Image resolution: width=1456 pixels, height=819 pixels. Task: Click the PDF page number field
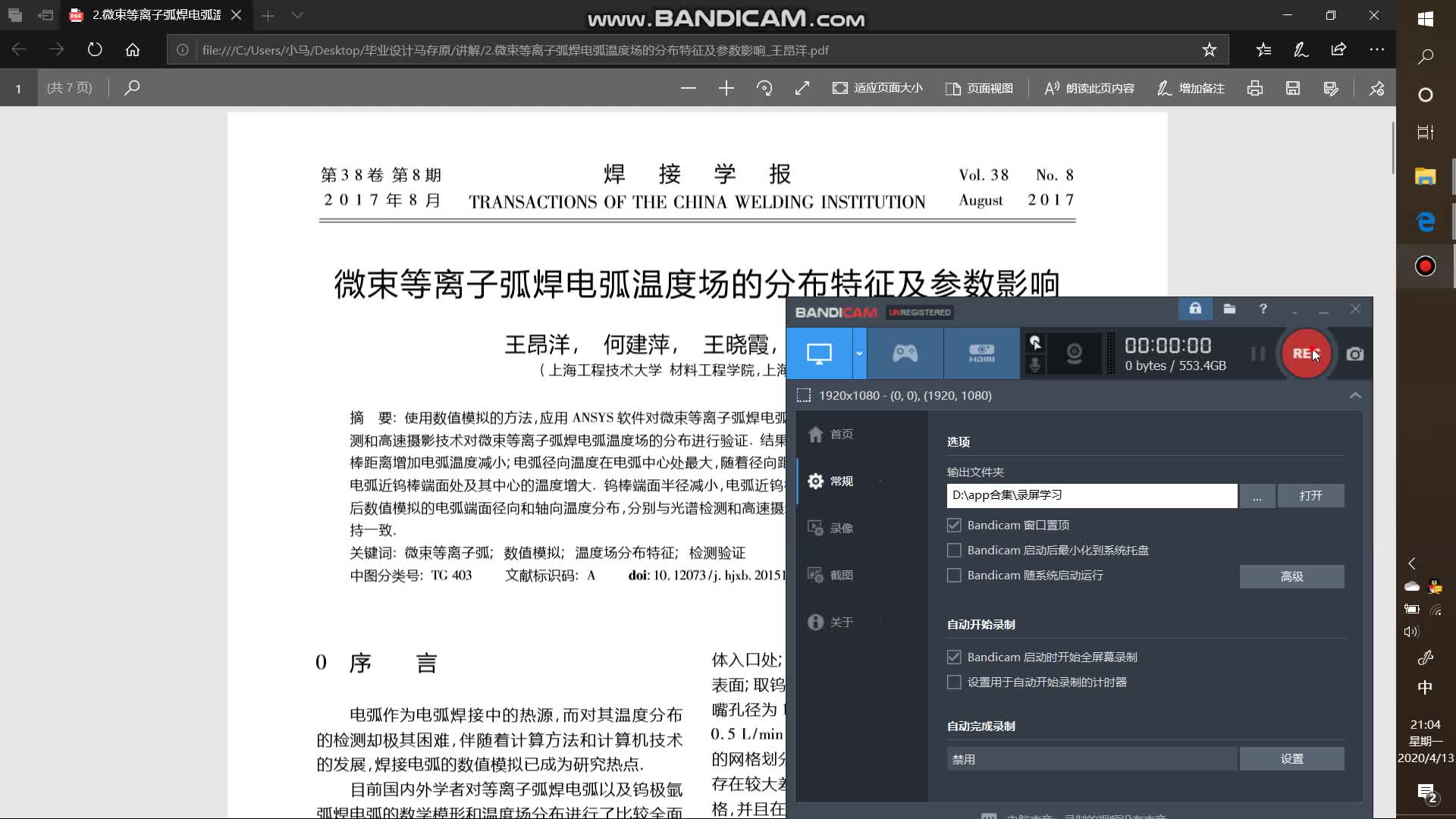point(18,88)
